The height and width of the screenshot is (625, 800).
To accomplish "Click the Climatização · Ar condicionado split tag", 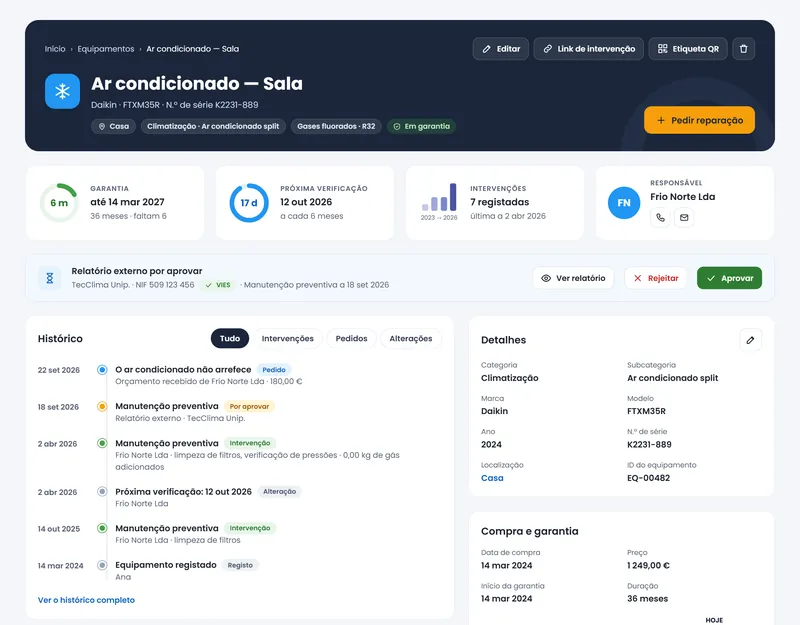I will coord(213,127).
